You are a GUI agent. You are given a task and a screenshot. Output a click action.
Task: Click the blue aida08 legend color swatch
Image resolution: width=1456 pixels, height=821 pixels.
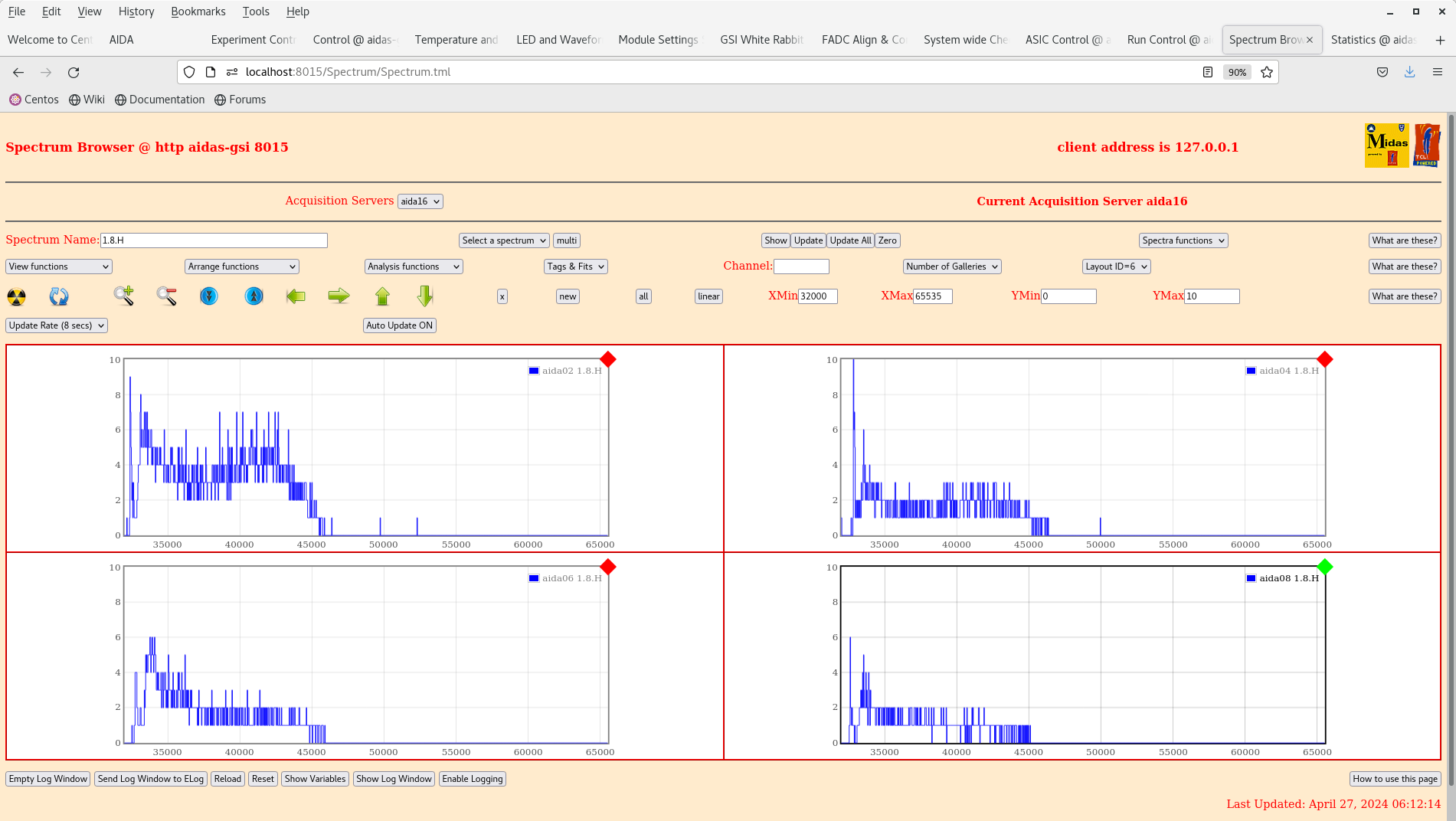click(1251, 578)
